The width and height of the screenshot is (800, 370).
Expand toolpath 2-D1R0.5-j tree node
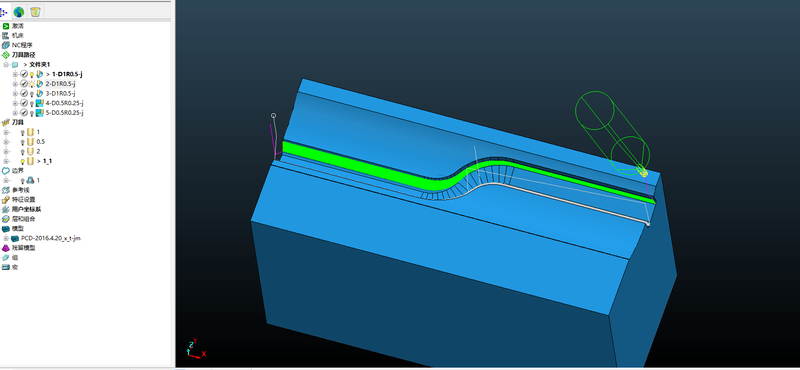15,84
